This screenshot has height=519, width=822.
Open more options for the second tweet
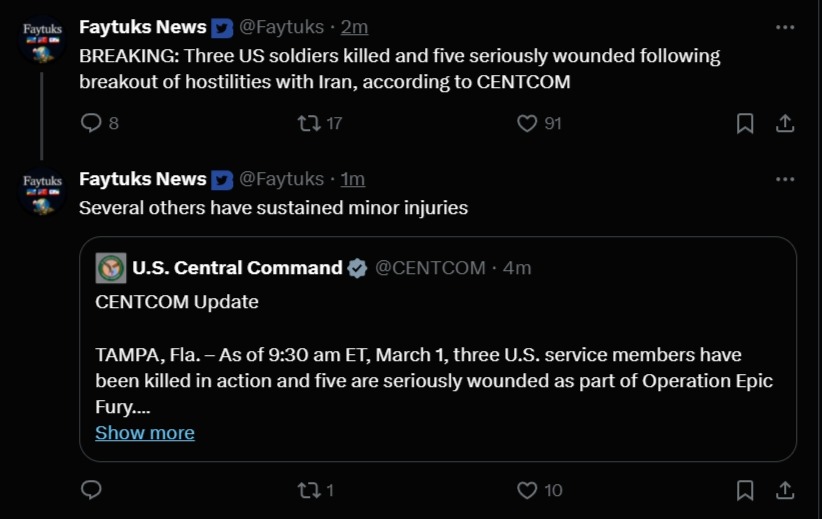point(785,179)
